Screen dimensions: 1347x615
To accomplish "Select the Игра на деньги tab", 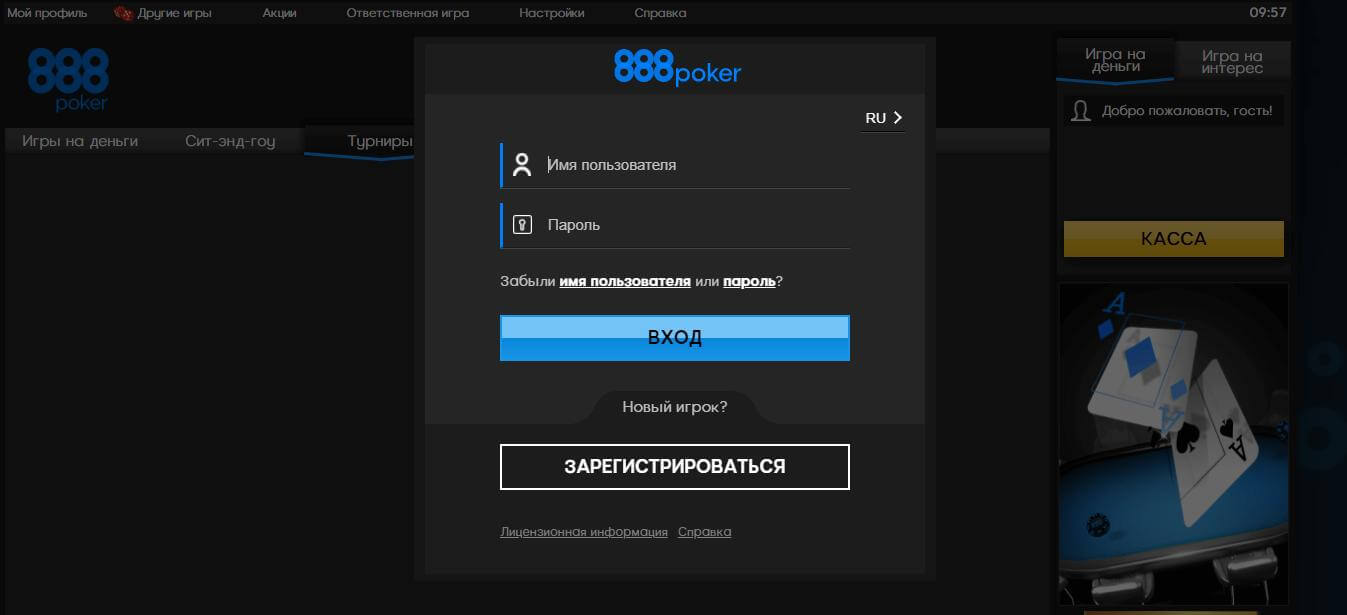I will (x=1114, y=60).
